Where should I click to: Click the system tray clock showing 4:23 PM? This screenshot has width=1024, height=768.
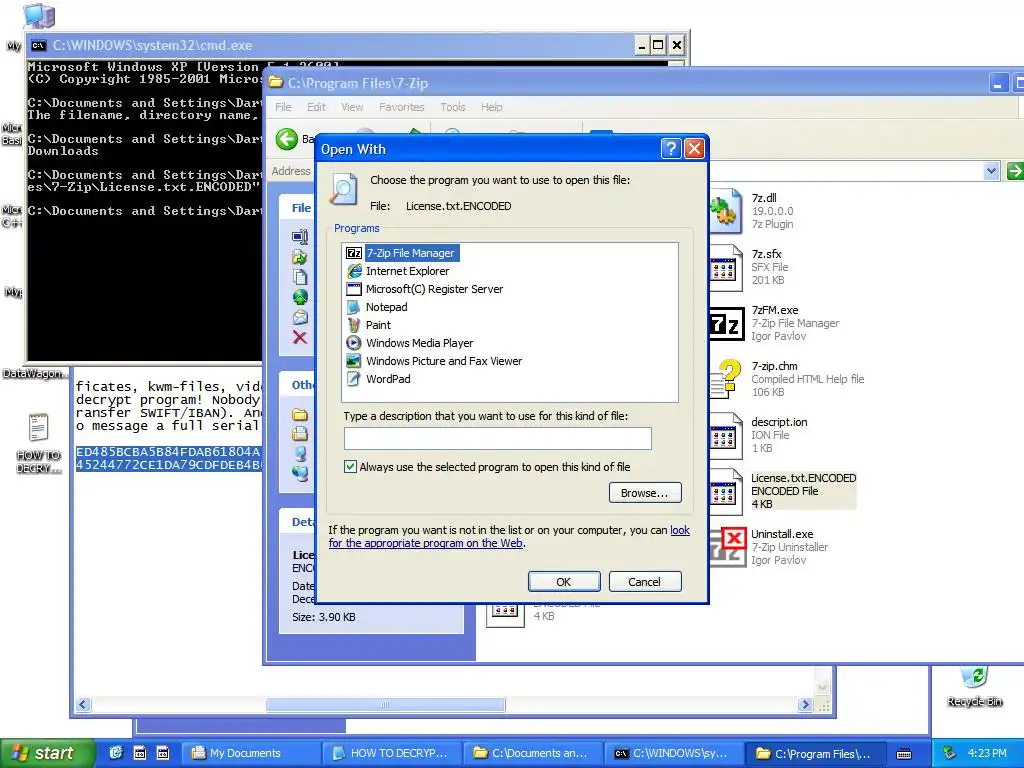click(x=987, y=753)
